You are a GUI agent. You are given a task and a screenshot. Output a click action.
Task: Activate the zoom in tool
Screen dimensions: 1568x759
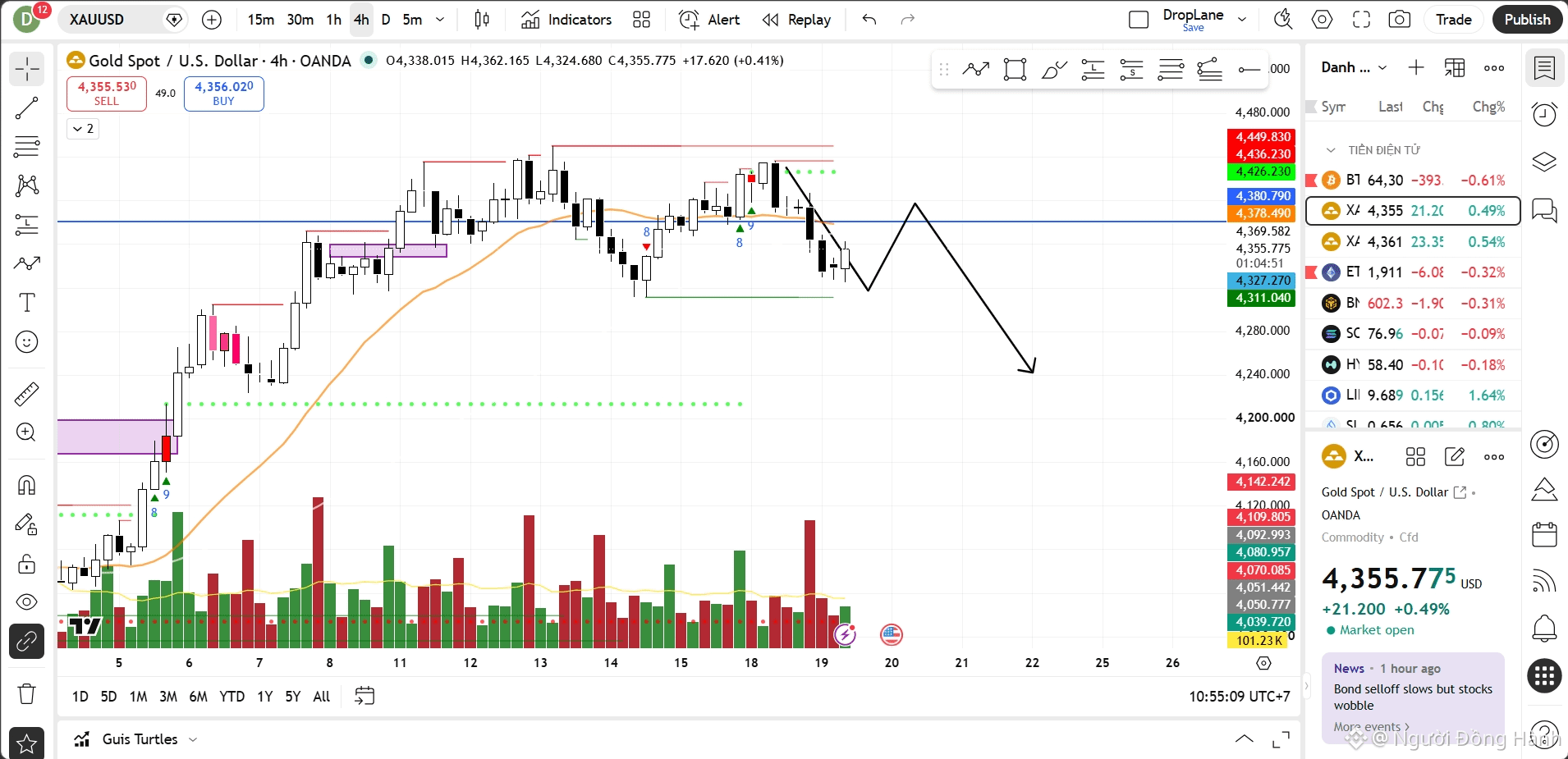pyautogui.click(x=27, y=432)
